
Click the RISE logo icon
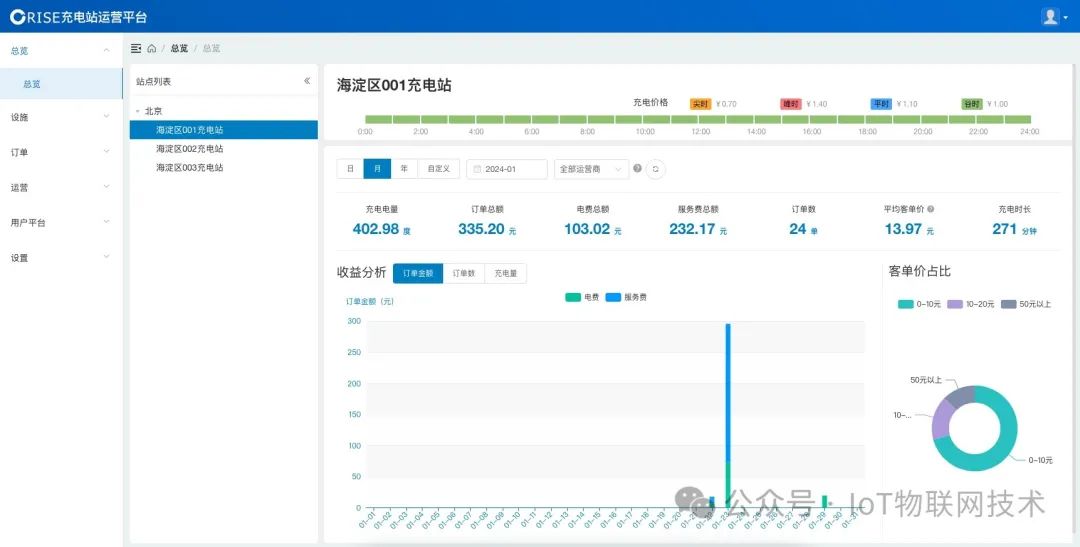(17, 17)
